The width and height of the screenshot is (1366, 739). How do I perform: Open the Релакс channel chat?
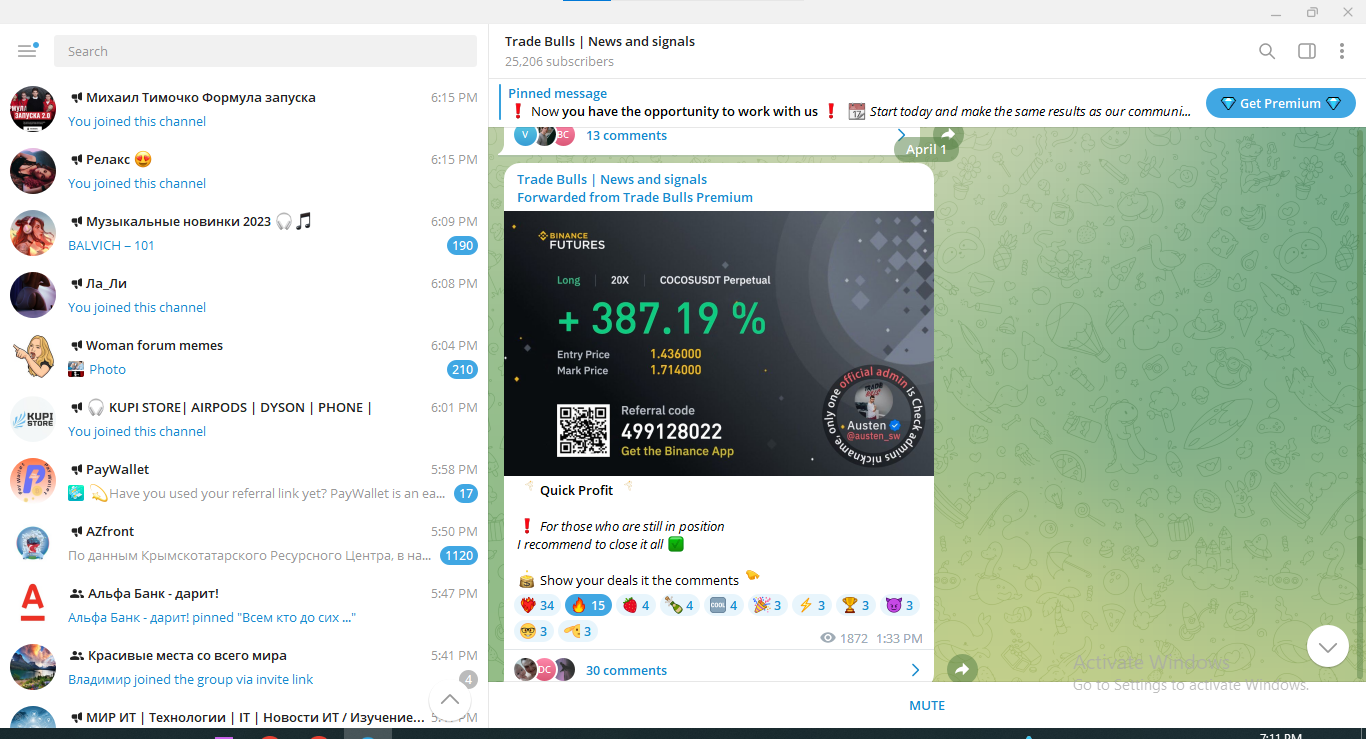click(x=244, y=171)
